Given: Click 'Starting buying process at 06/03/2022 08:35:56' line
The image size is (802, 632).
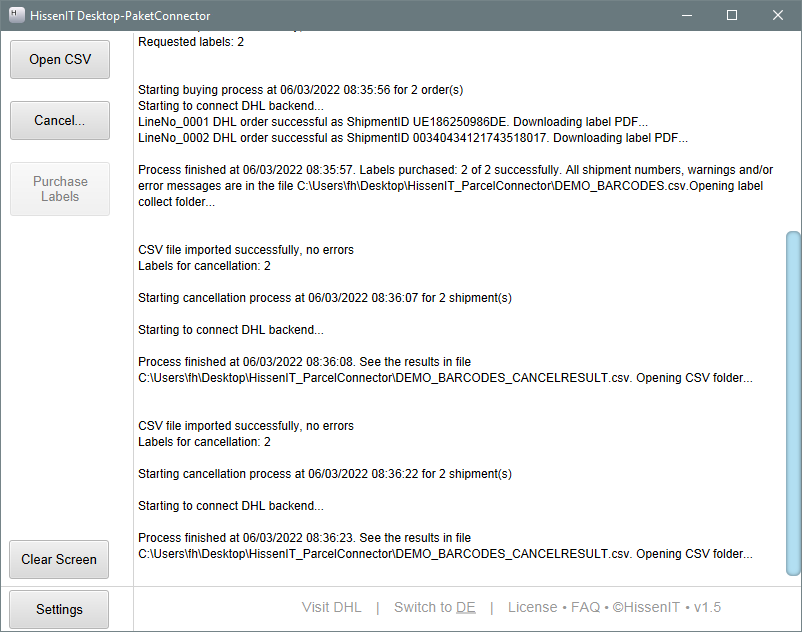Looking at the screenshot, I should tap(300, 90).
